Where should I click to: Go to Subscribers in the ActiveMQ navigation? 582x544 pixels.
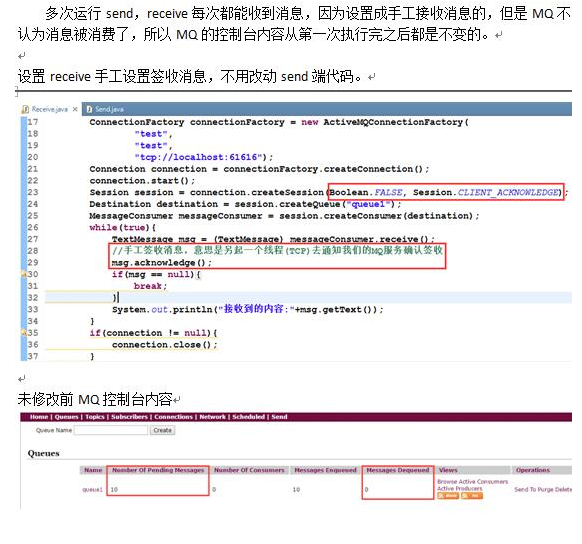[129, 417]
